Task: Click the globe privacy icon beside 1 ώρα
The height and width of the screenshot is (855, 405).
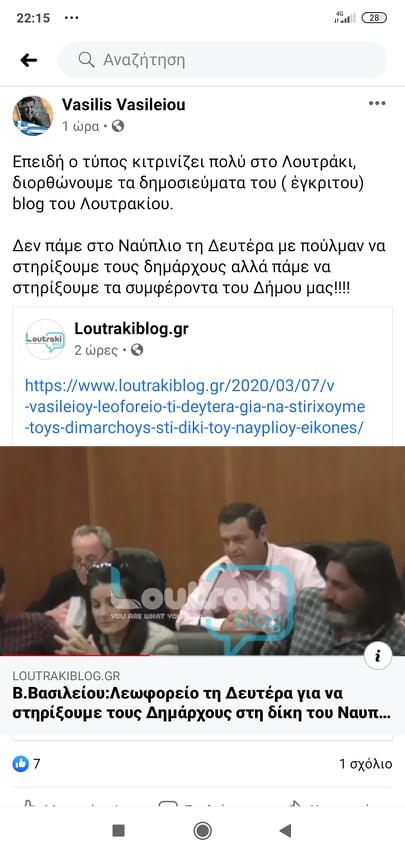Action: point(118,127)
